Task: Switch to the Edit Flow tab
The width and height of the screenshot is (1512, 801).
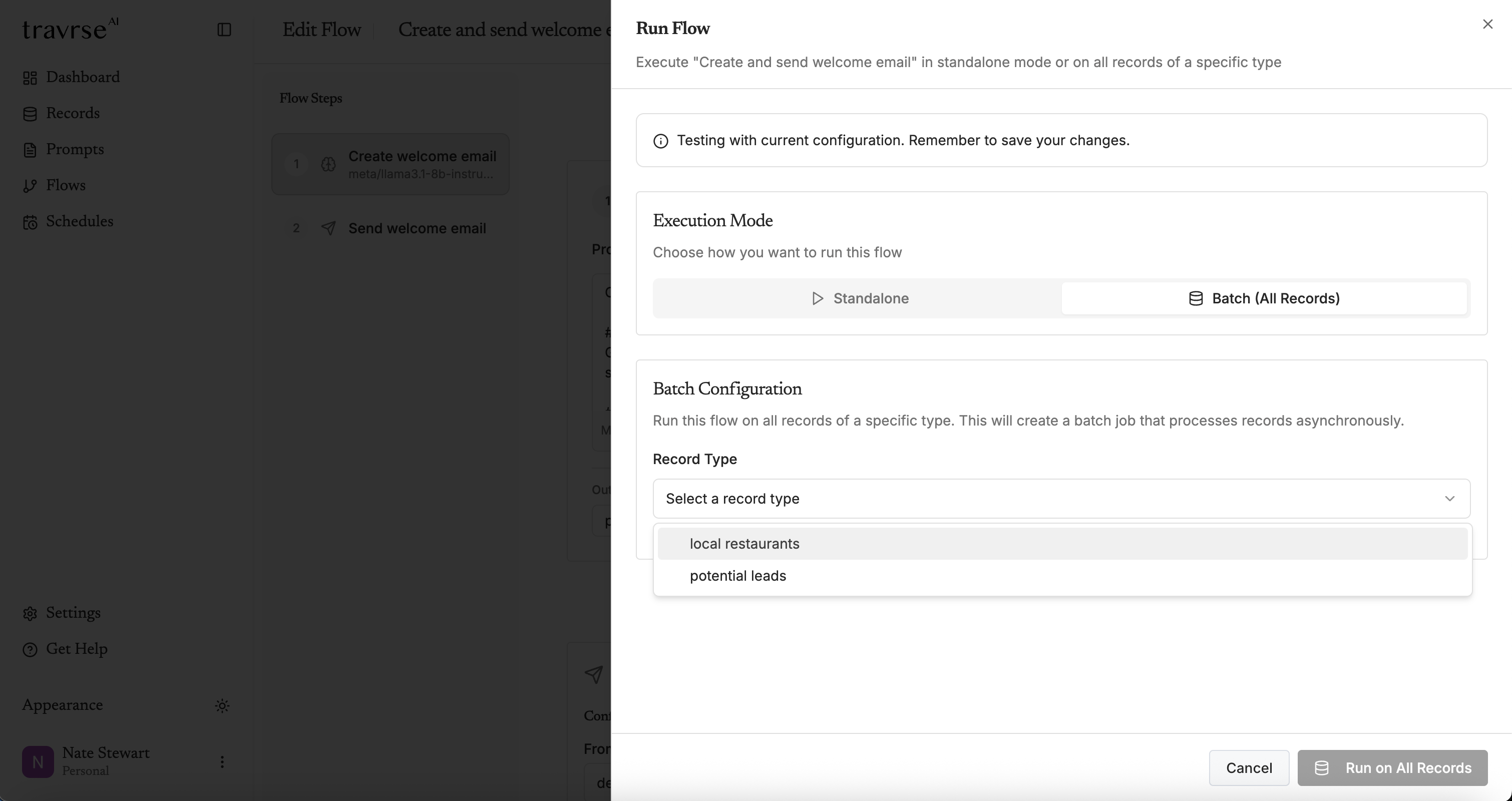Action: [321, 30]
